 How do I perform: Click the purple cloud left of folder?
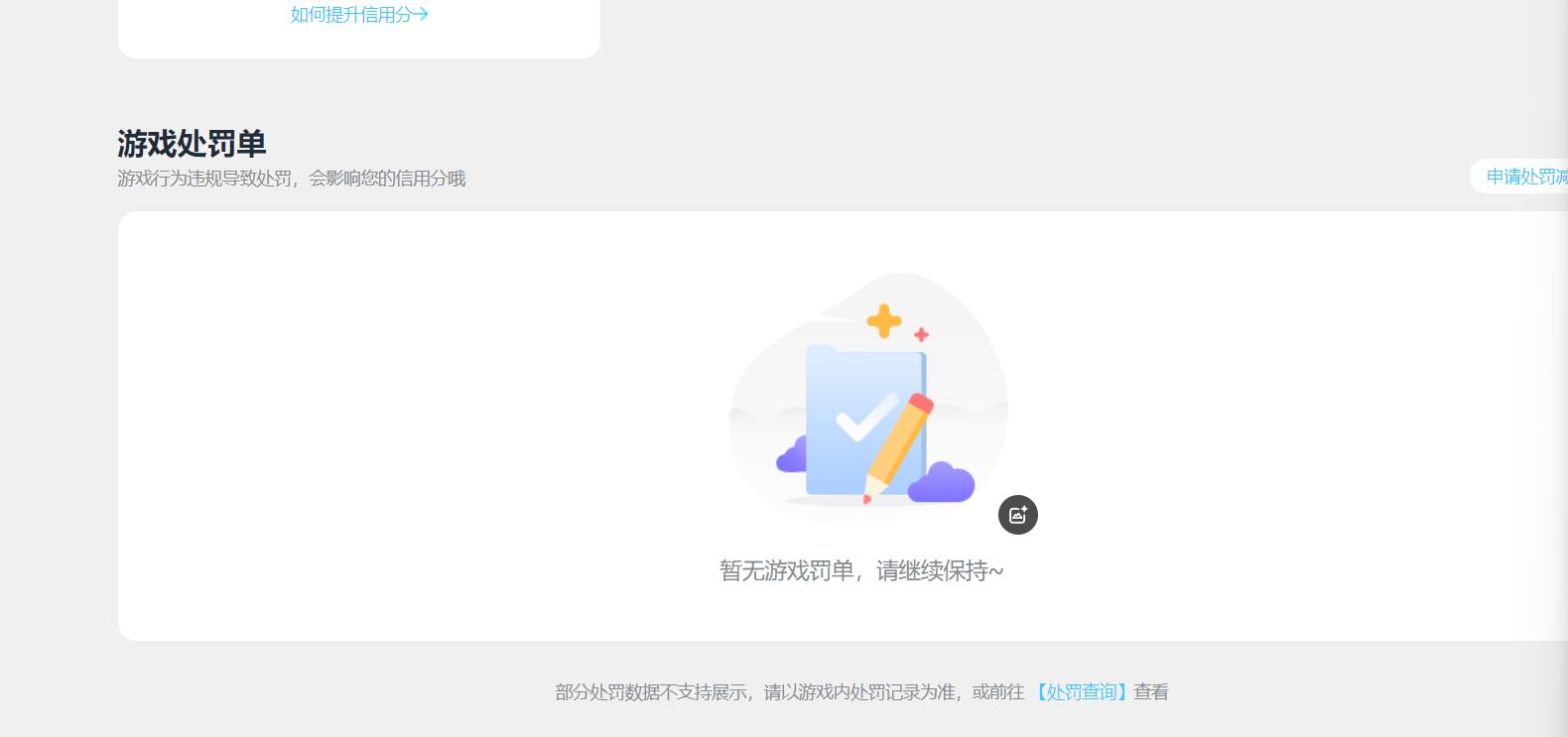[x=792, y=457]
